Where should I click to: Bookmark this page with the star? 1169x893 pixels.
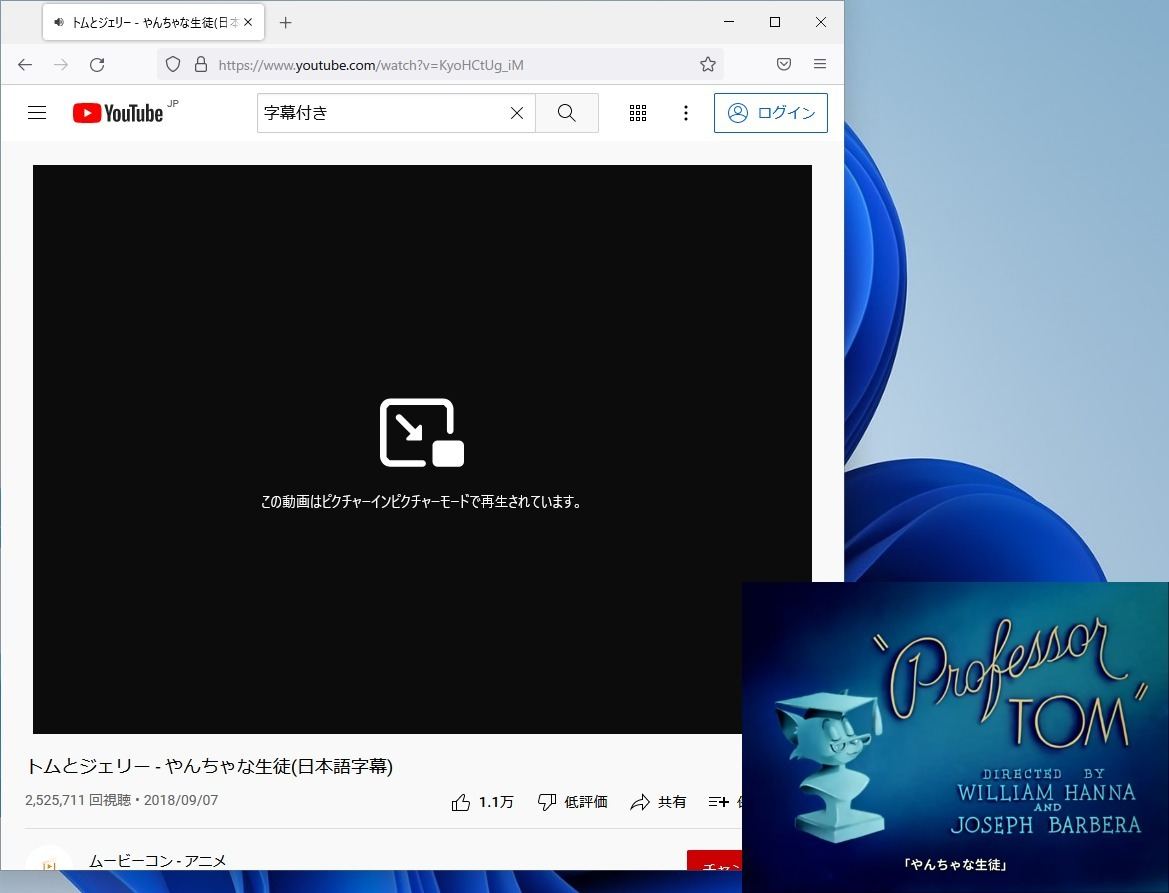tap(708, 65)
